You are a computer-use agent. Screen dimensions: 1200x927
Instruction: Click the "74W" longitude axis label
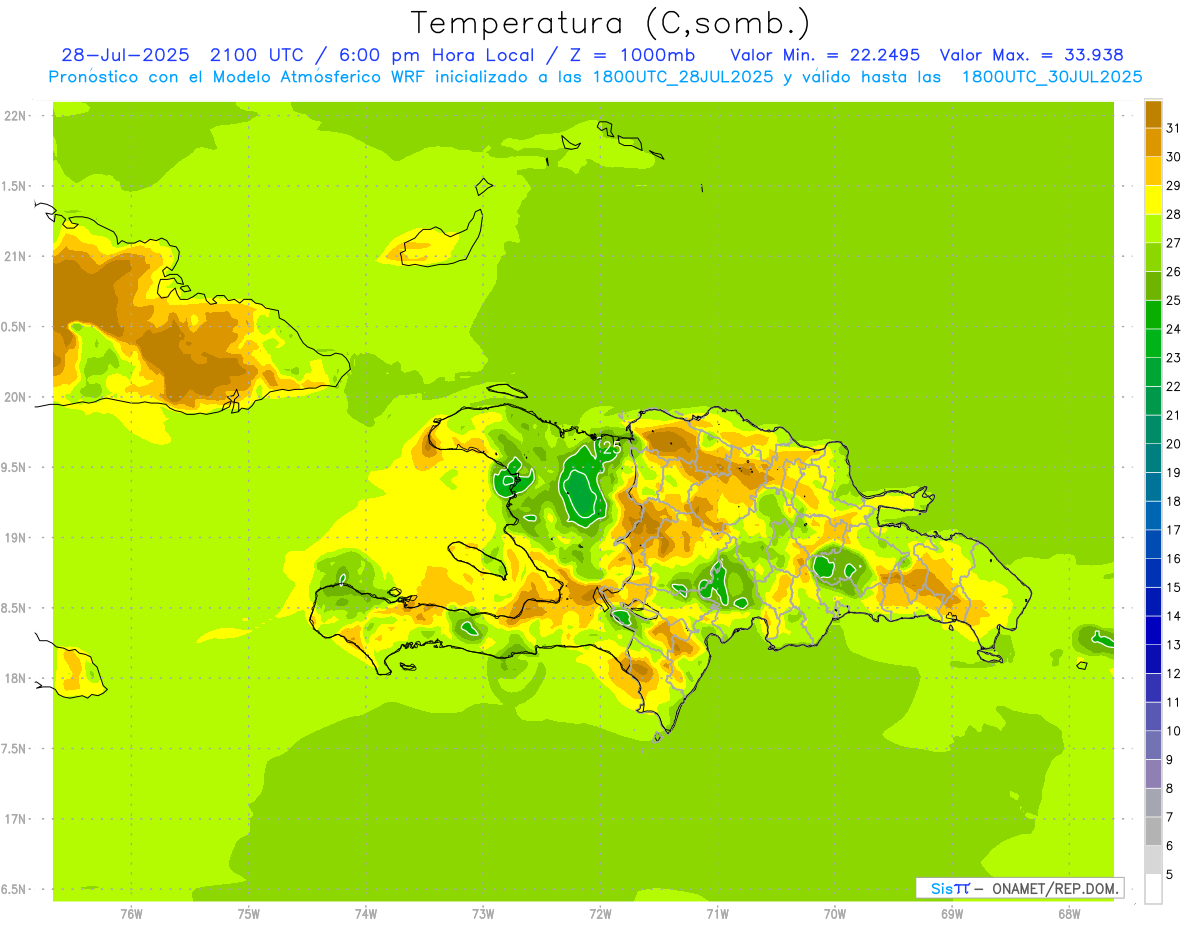click(366, 914)
